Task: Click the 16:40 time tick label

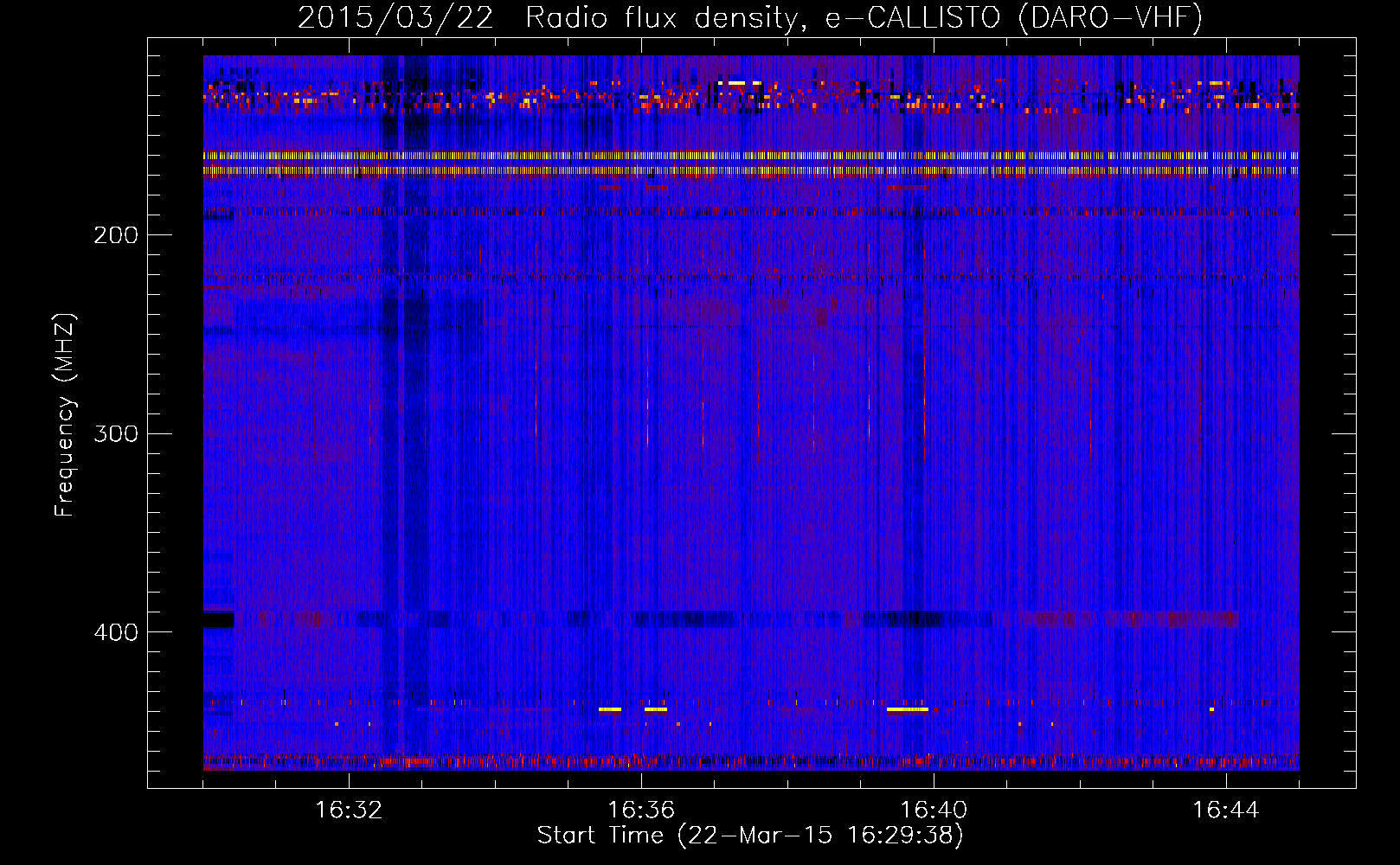Action: point(934,810)
